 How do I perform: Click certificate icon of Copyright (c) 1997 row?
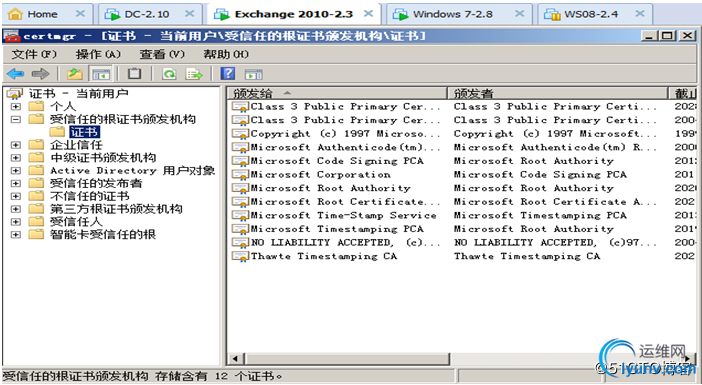240,134
